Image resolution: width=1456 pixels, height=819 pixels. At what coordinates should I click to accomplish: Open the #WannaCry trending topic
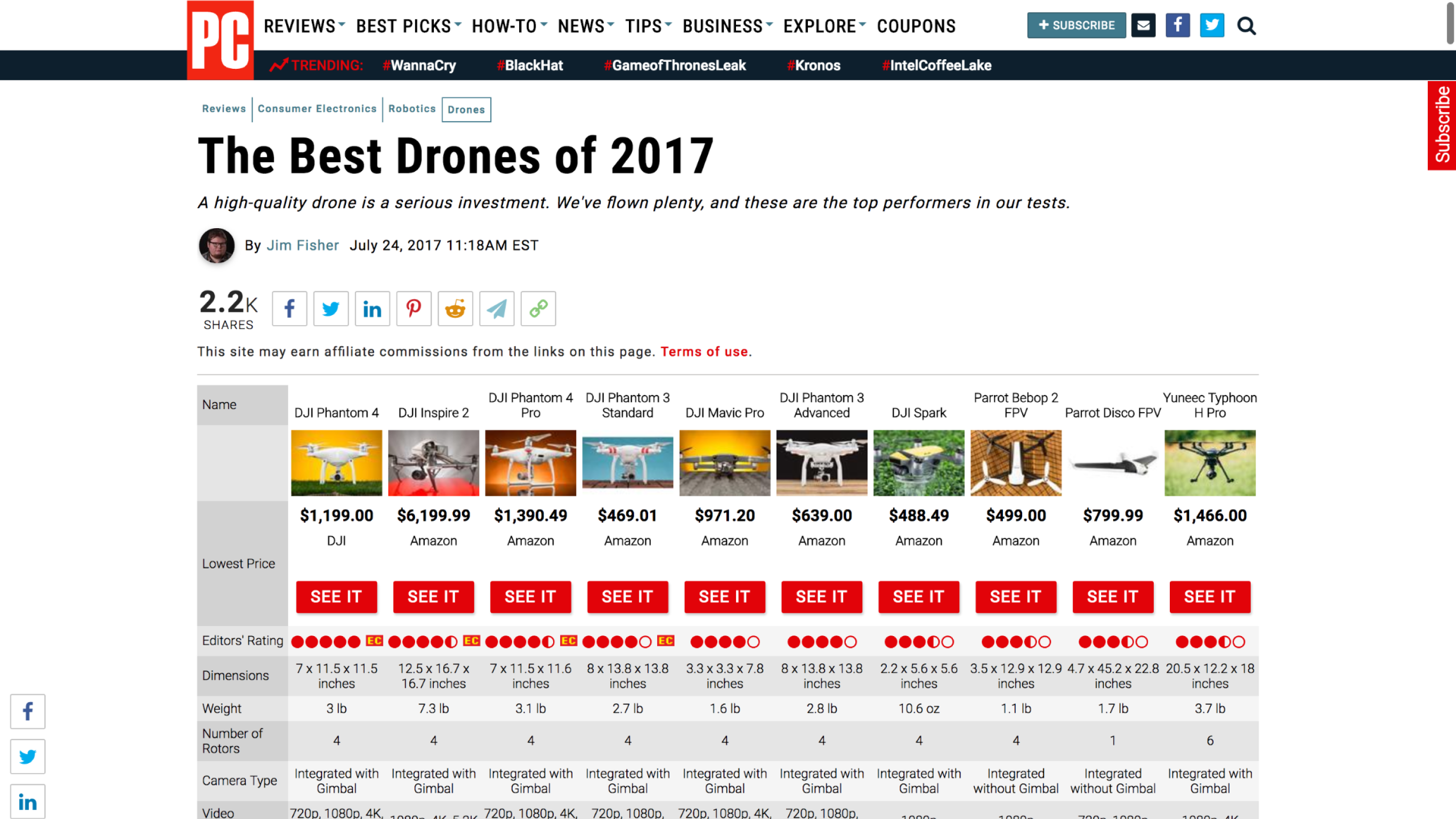coord(419,66)
